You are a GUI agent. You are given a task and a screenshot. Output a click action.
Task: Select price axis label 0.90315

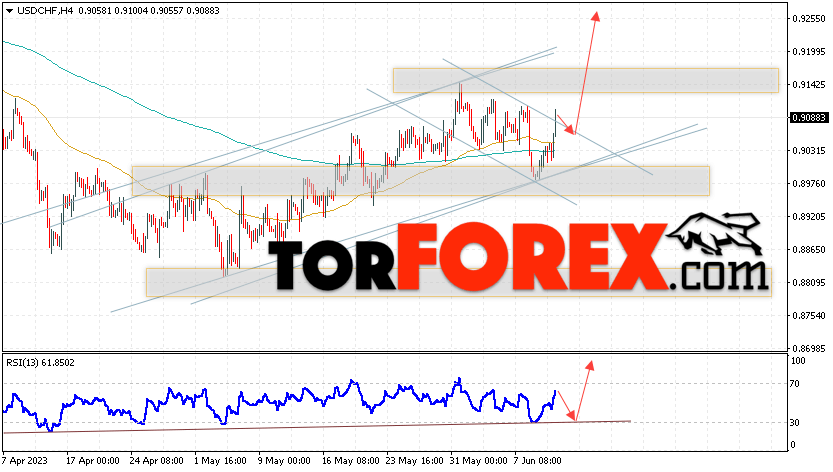click(809, 150)
